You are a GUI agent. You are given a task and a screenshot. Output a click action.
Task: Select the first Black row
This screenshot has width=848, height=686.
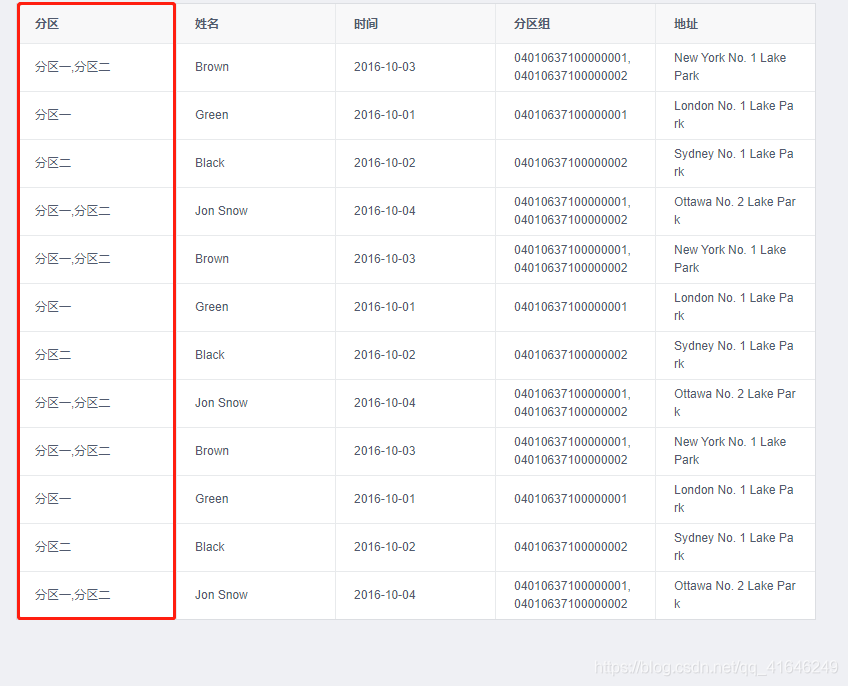[209, 163]
